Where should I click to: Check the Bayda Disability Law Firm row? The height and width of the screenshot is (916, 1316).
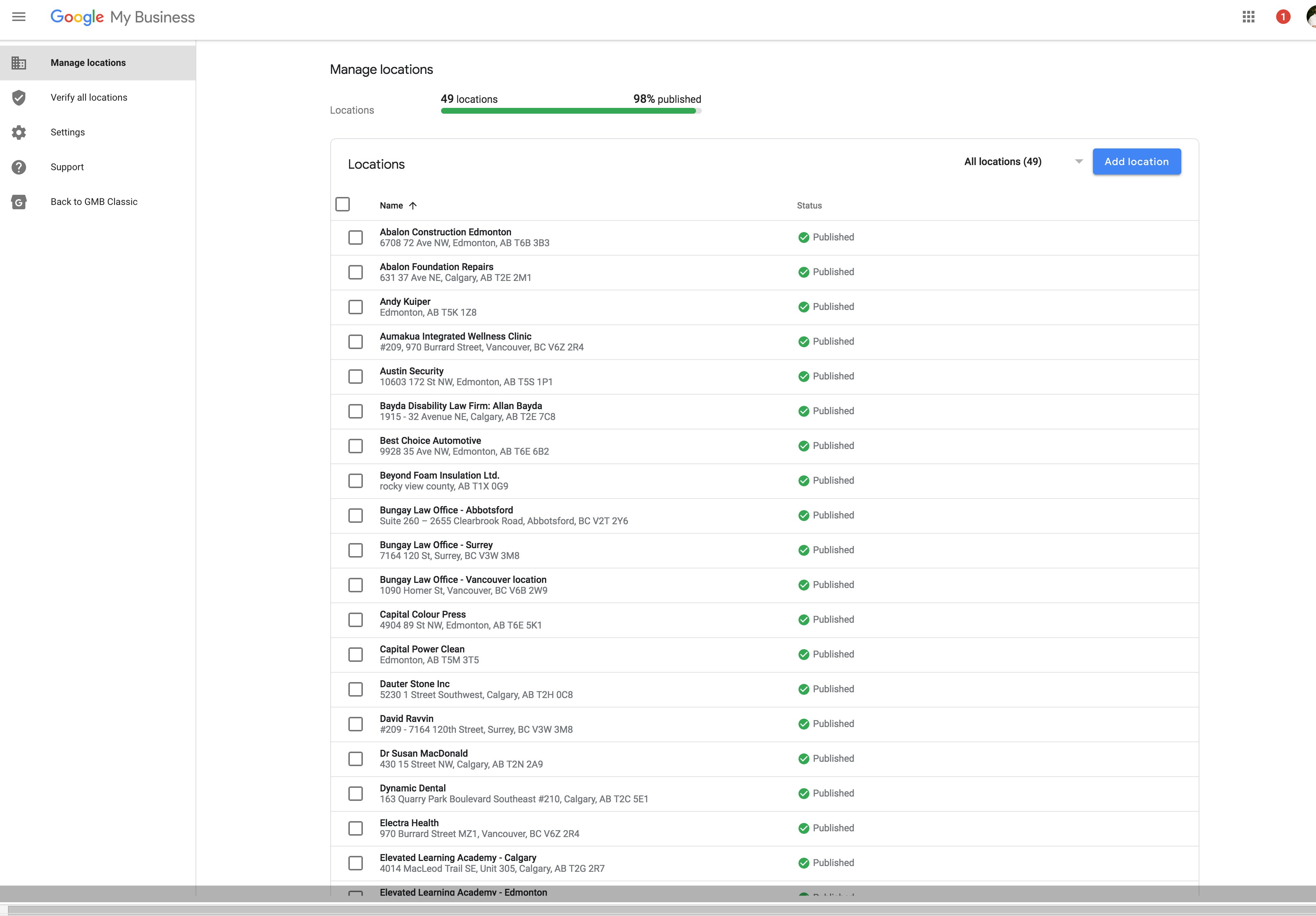(355, 411)
